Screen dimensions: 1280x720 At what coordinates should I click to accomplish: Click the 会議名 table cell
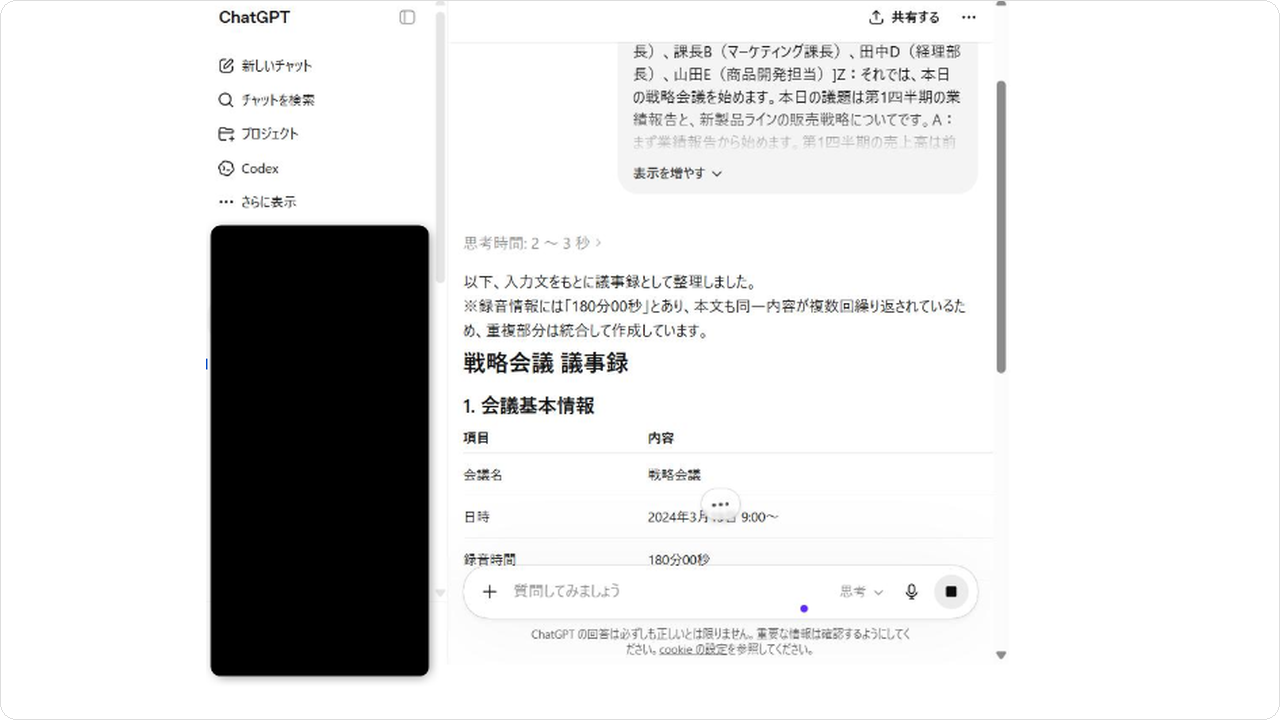tap(483, 475)
